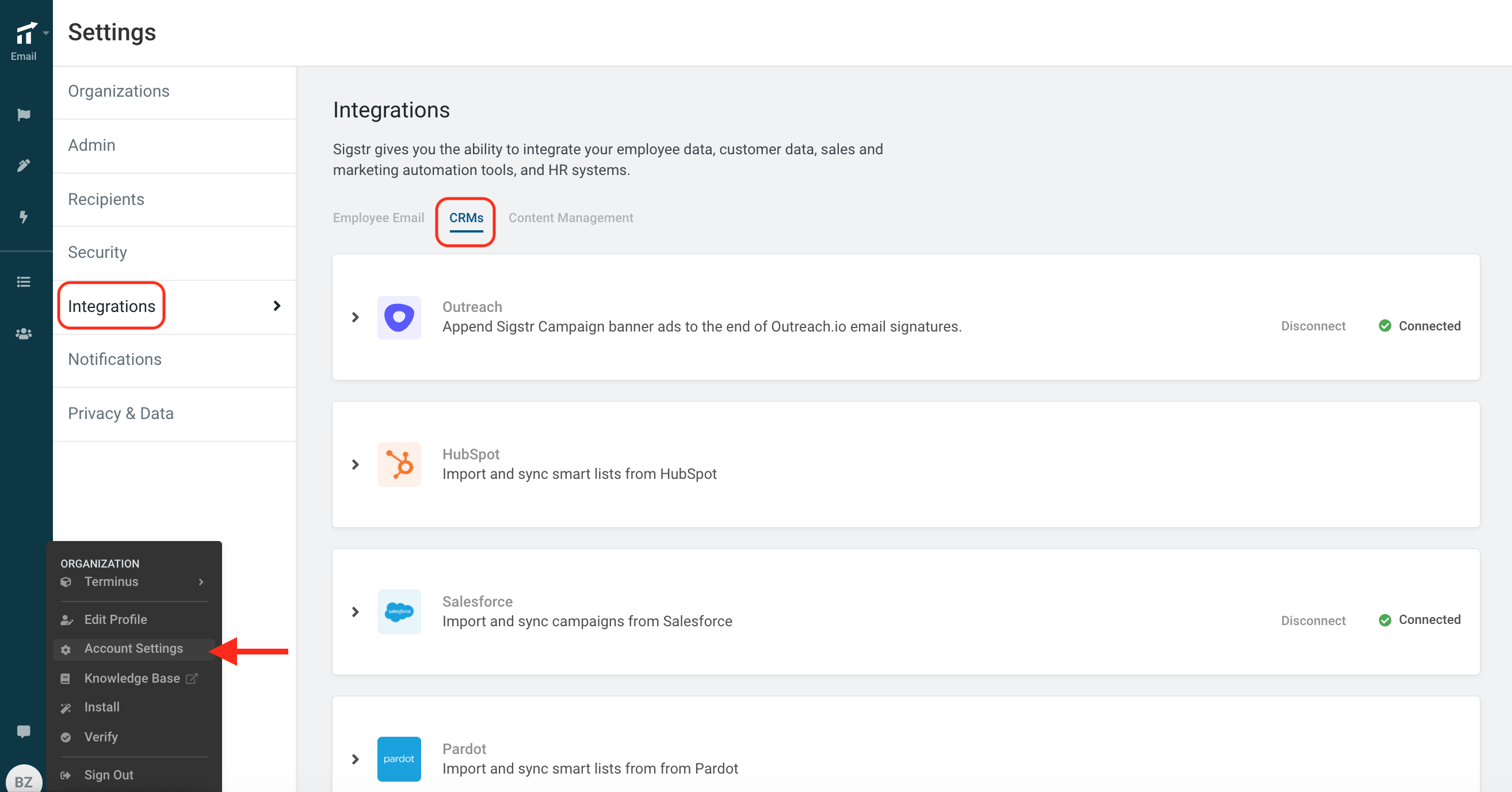Open the Privacy & Data settings section
This screenshot has height=792, width=1512.
coord(174,414)
